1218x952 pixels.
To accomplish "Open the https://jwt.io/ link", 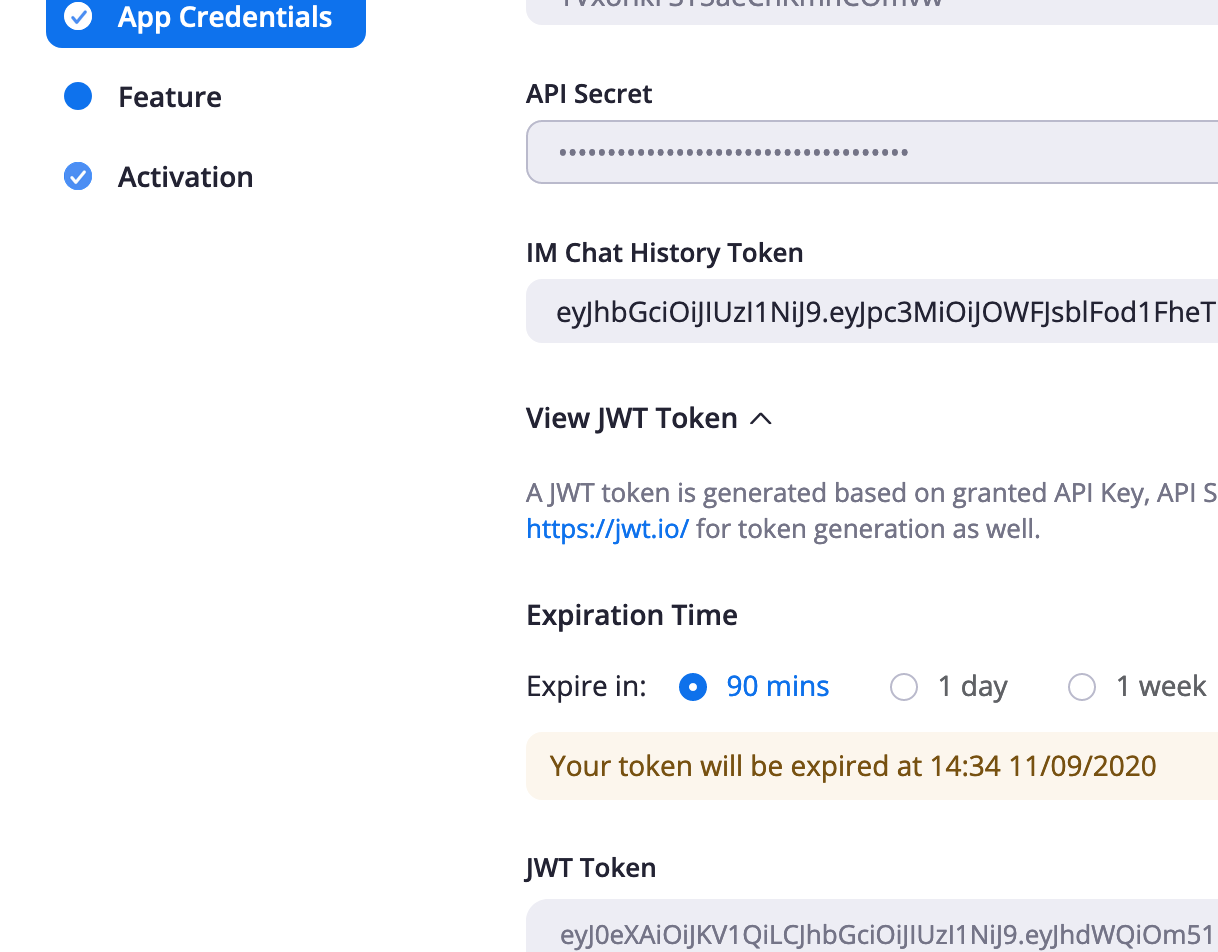I will point(607,529).
